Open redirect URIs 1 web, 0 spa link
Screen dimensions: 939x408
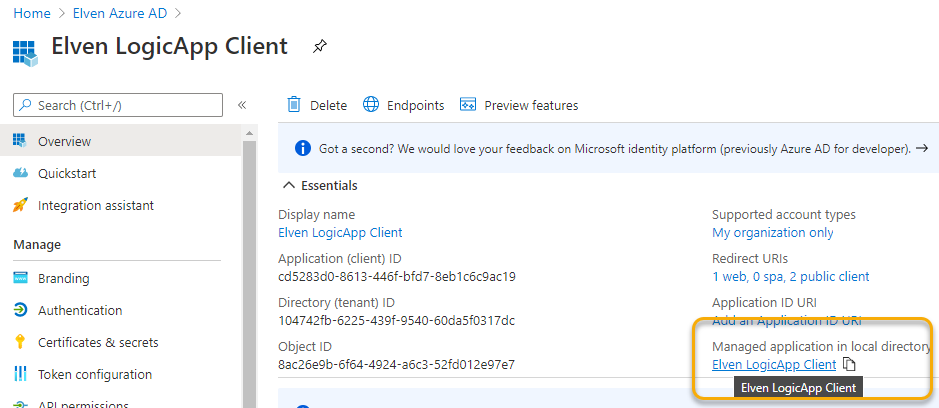790,277
